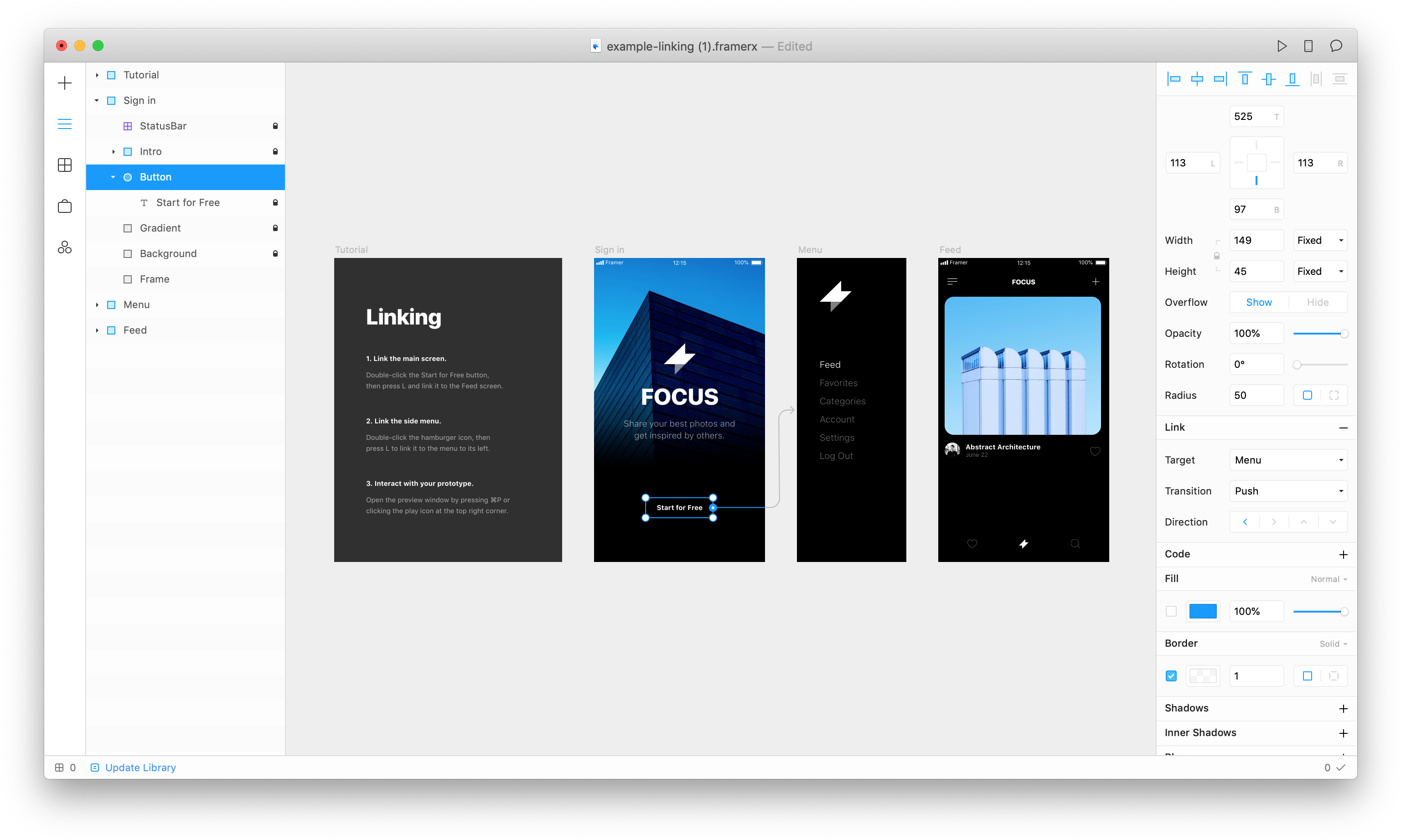Viewport: 1401px width, 840px height.
Task: Select the Feed frame in layer list
Action: tap(135, 330)
